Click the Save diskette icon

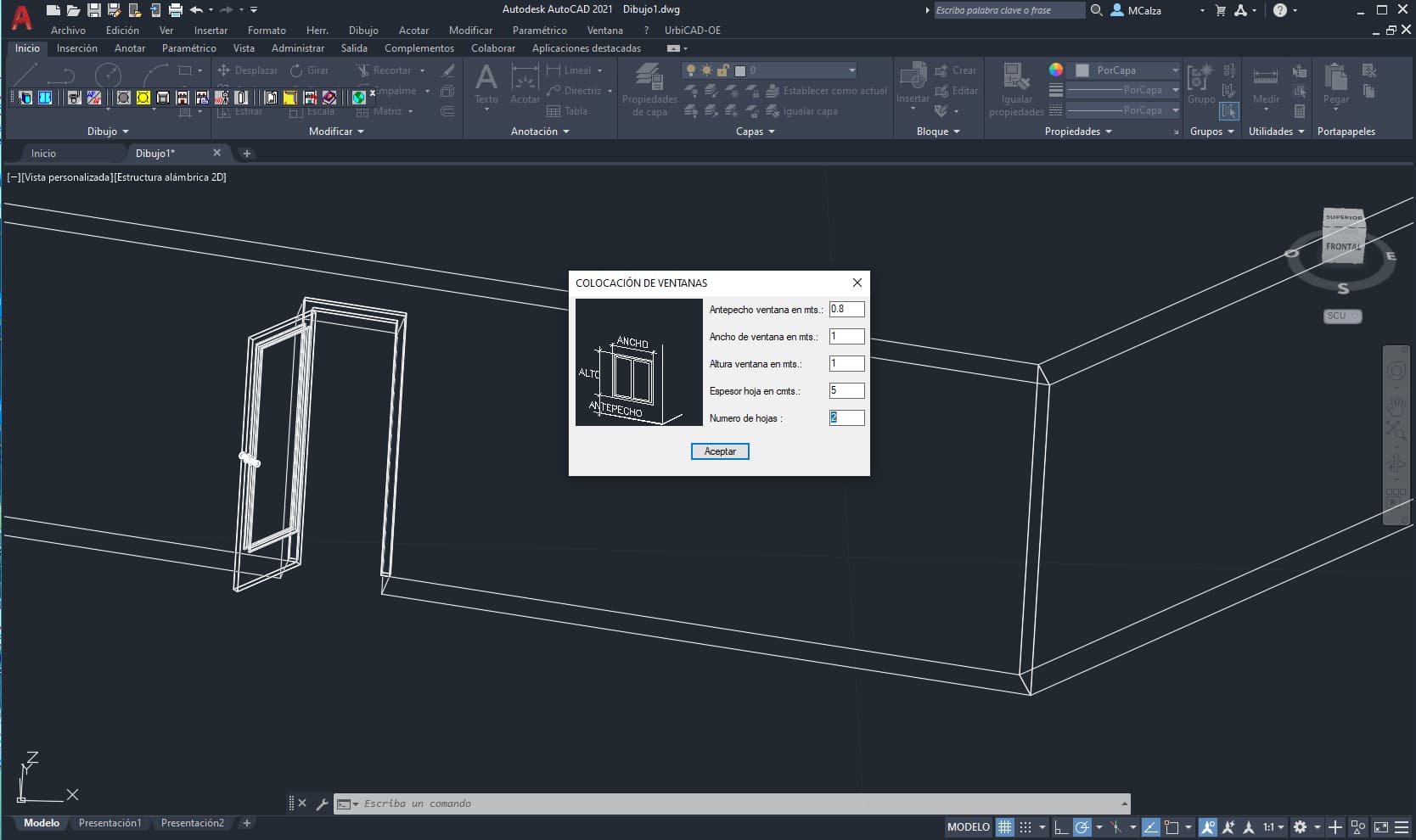click(x=94, y=10)
